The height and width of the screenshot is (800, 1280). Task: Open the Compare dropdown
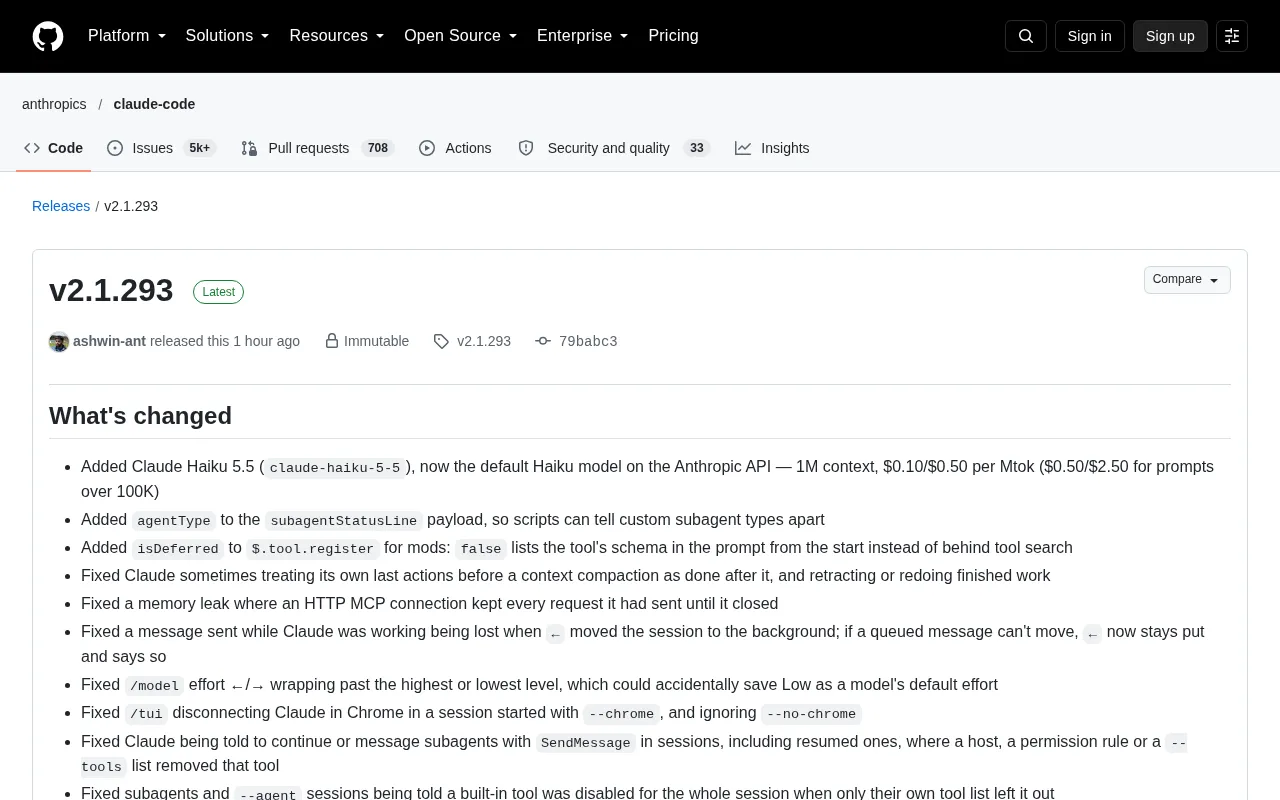tap(1187, 280)
